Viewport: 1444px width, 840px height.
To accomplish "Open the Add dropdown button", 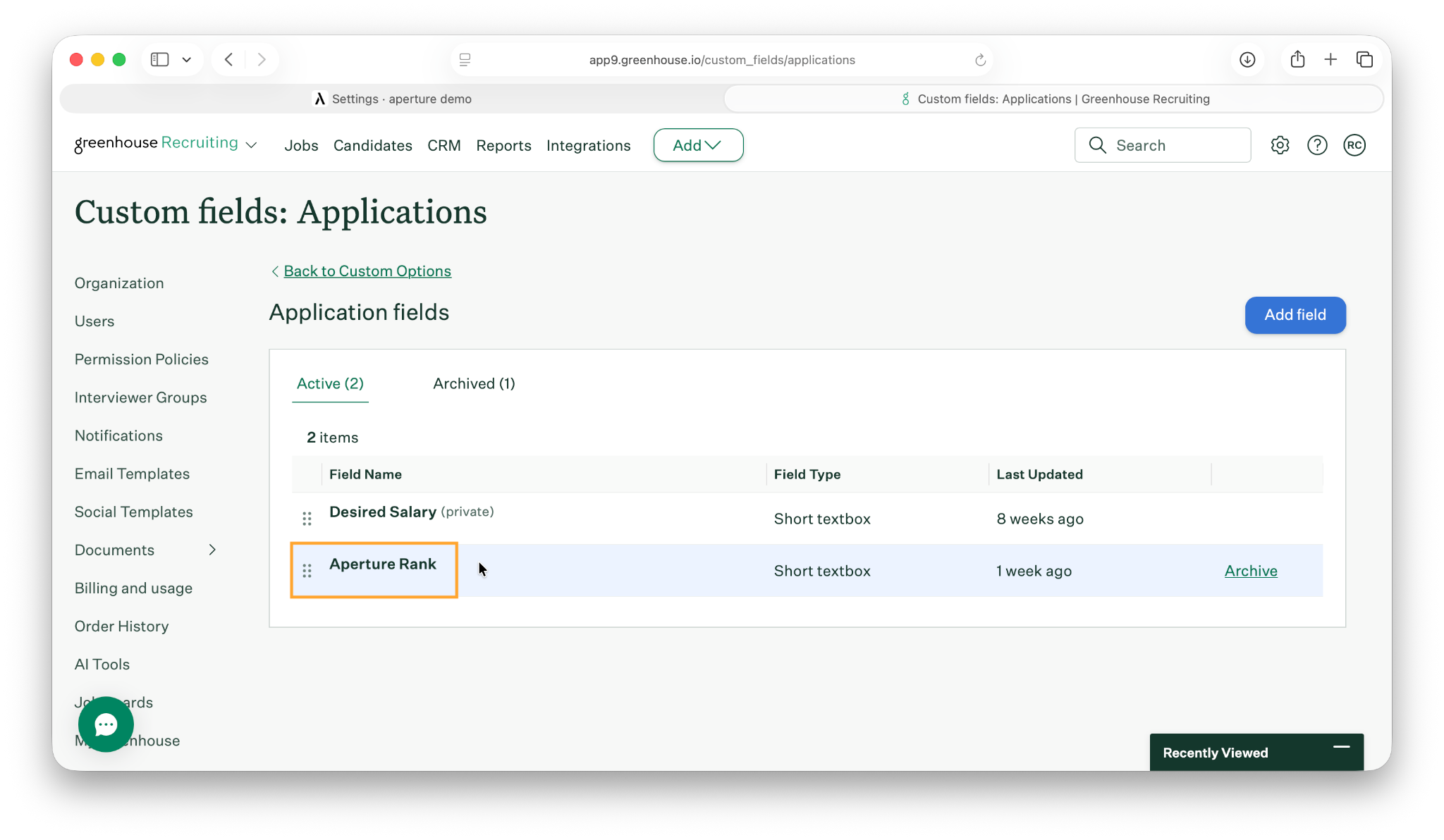I will pyautogui.click(x=698, y=145).
